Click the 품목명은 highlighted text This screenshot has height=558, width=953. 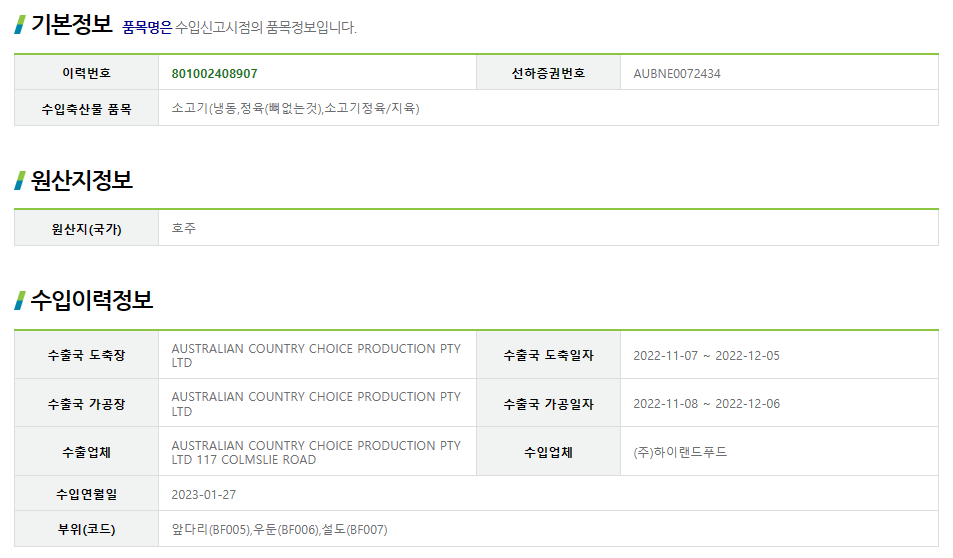pos(147,27)
